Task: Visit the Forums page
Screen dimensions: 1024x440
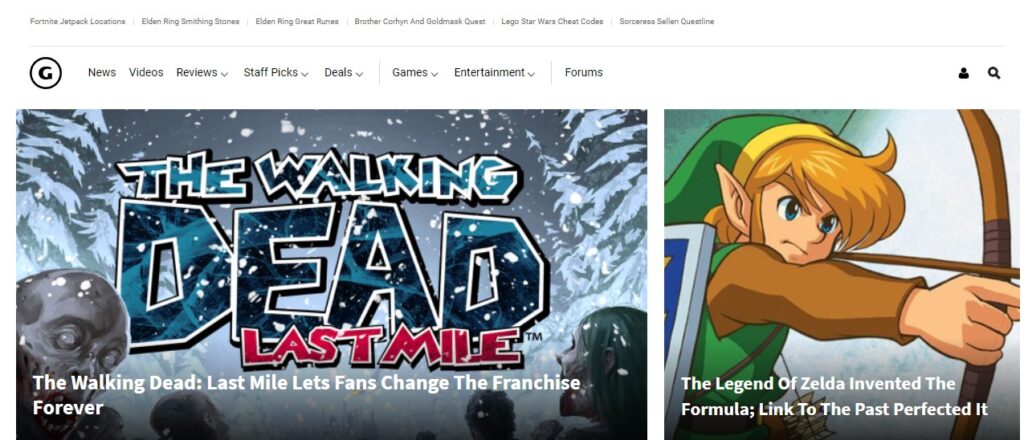Action: [x=584, y=72]
